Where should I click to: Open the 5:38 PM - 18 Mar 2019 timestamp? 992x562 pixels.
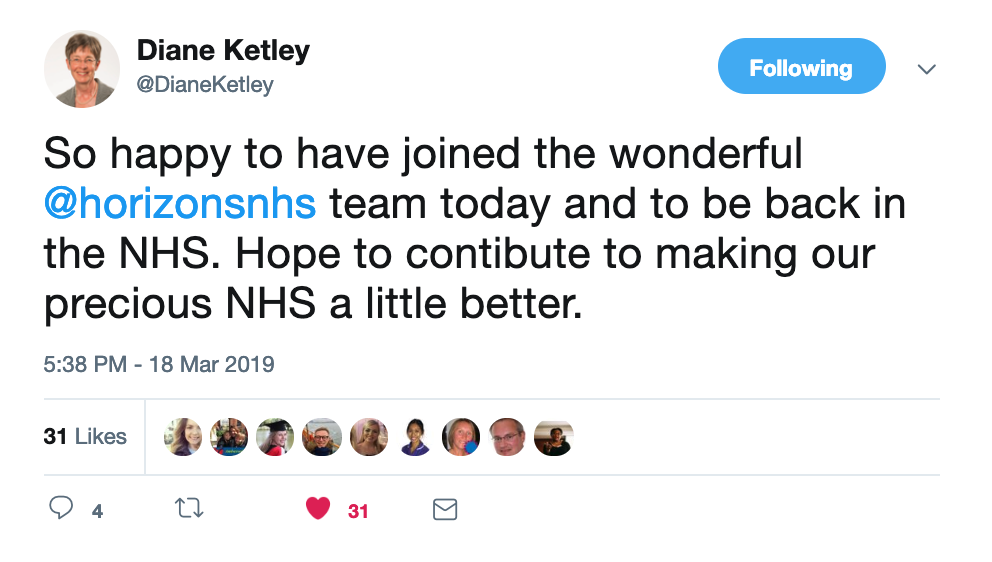[x=159, y=365]
